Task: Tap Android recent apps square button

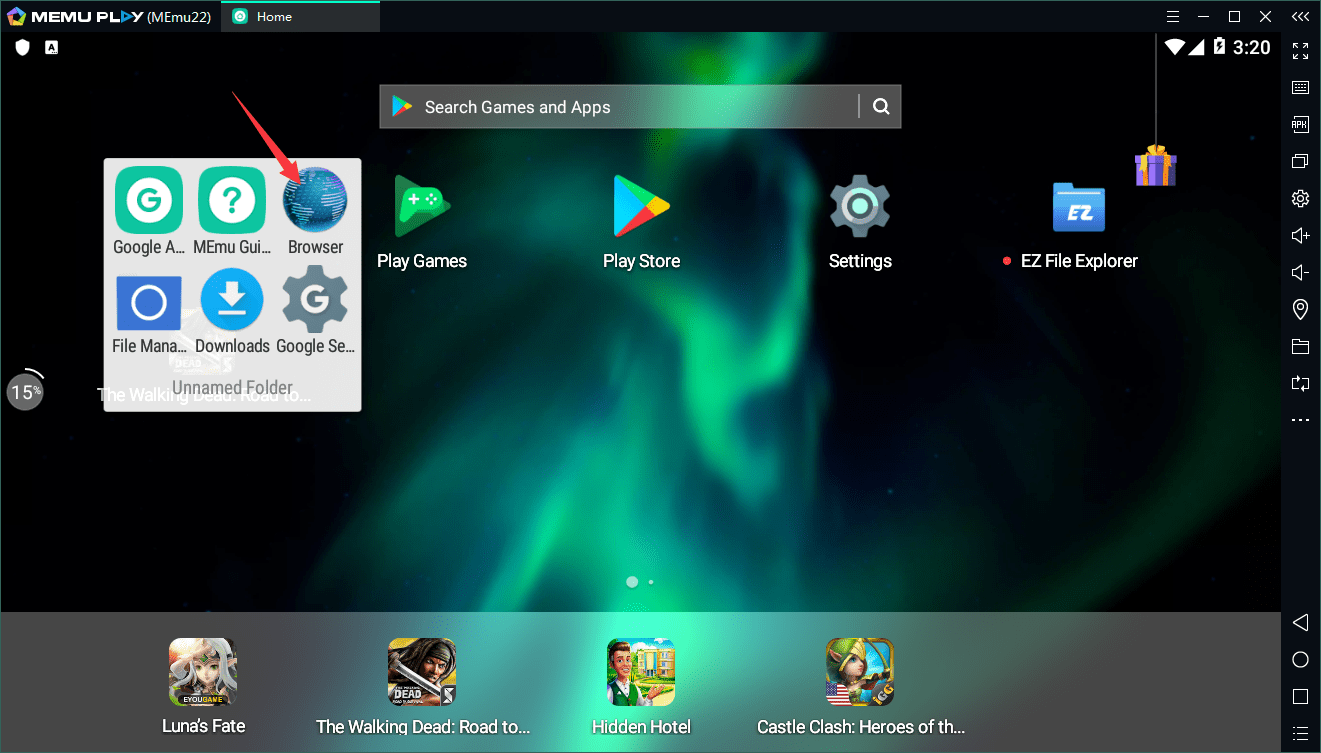Action: pyautogui.click(x=1300, y=696)
